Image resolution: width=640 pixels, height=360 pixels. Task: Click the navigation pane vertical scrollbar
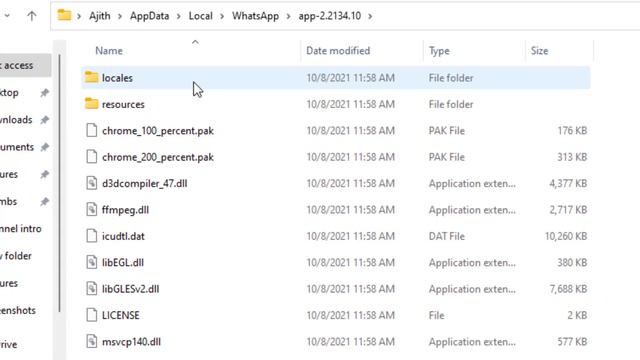click(x=60, y=184)
